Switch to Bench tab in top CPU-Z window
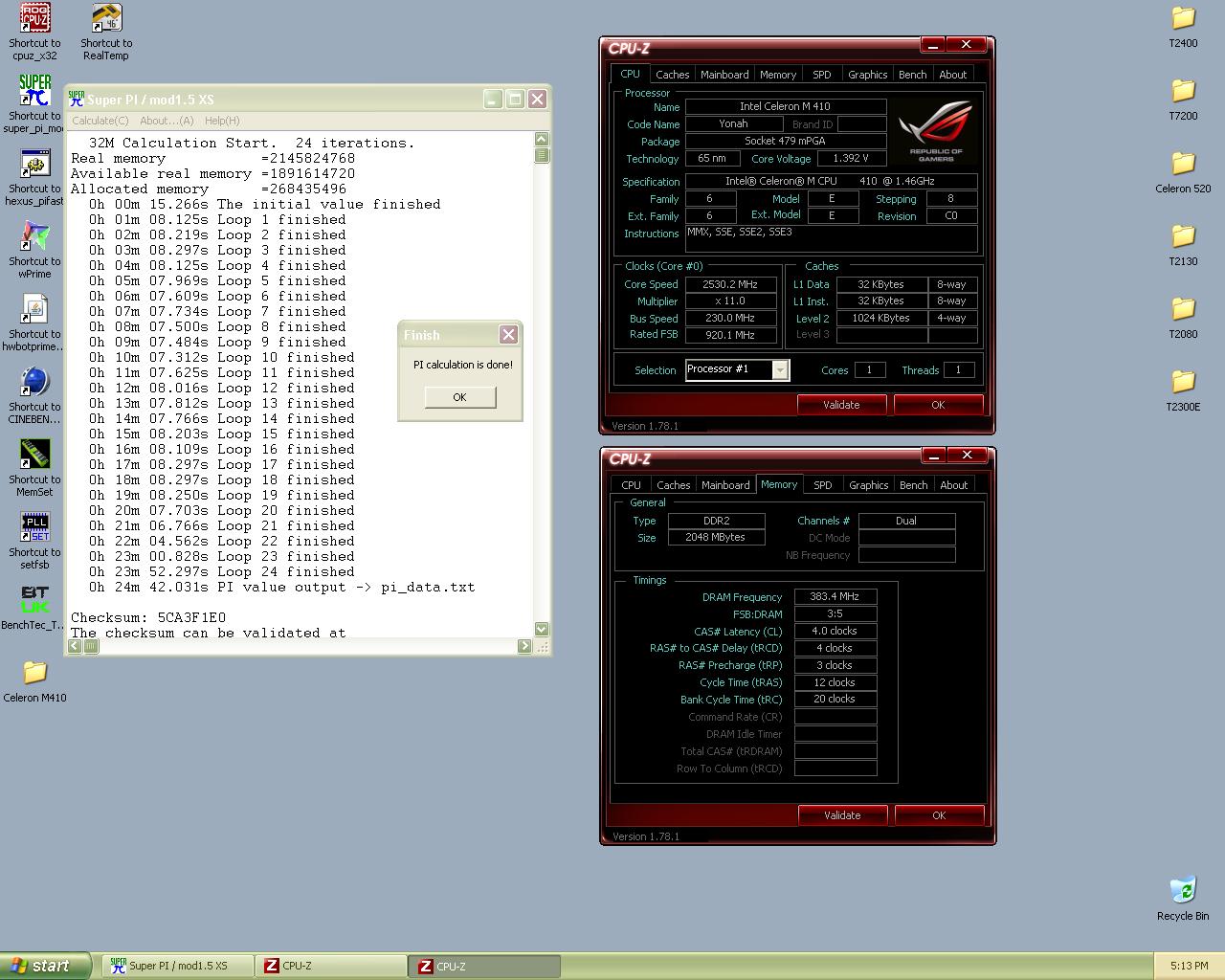Viewport: 1225px width, 980px height. click(913, 75)
